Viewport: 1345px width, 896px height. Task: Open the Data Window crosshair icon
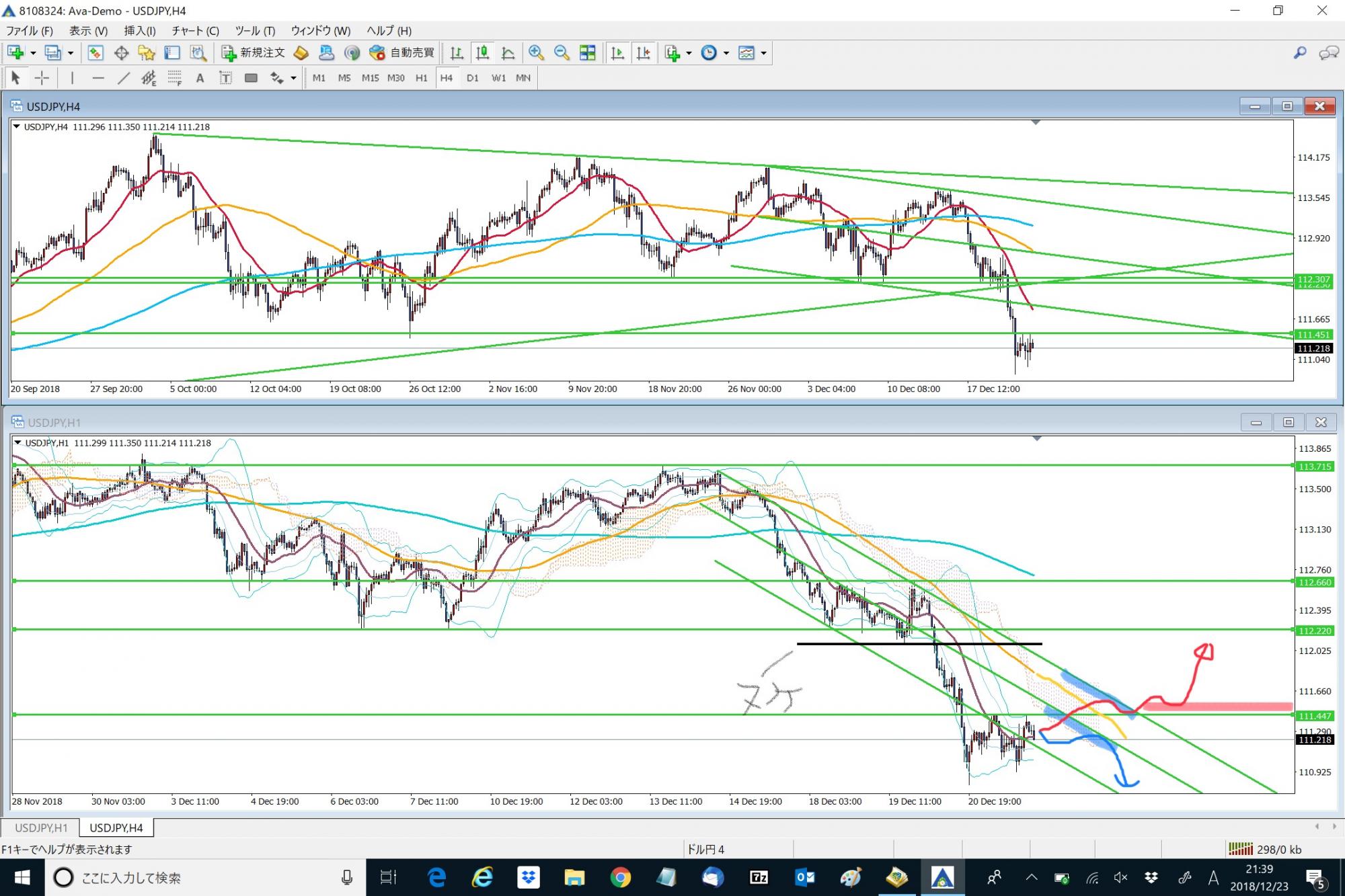[x=121, y=52]
